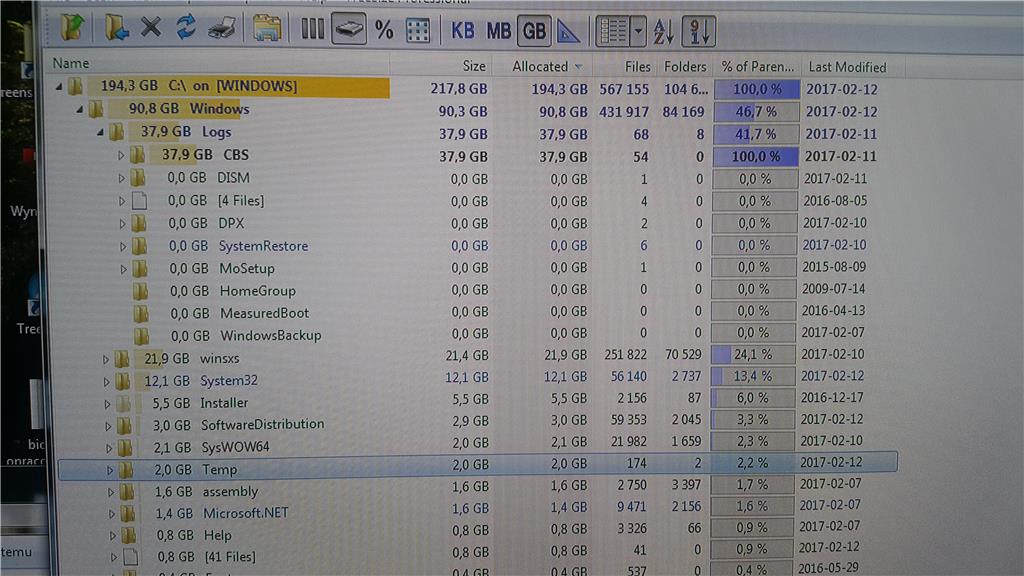Click the Folders column header
Viewport: 1024px width, 576px height.
[685, 67]
